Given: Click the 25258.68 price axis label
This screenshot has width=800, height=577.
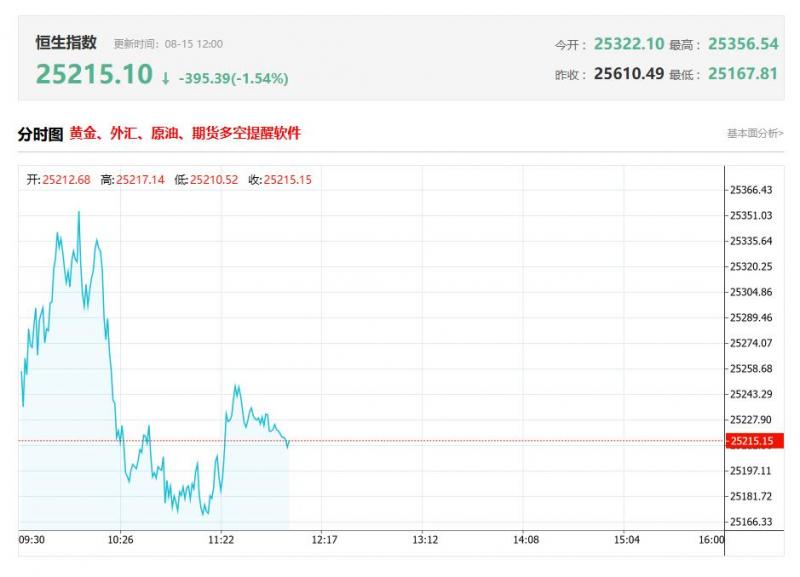Looking at the screenshot, I should coord(751,369).
